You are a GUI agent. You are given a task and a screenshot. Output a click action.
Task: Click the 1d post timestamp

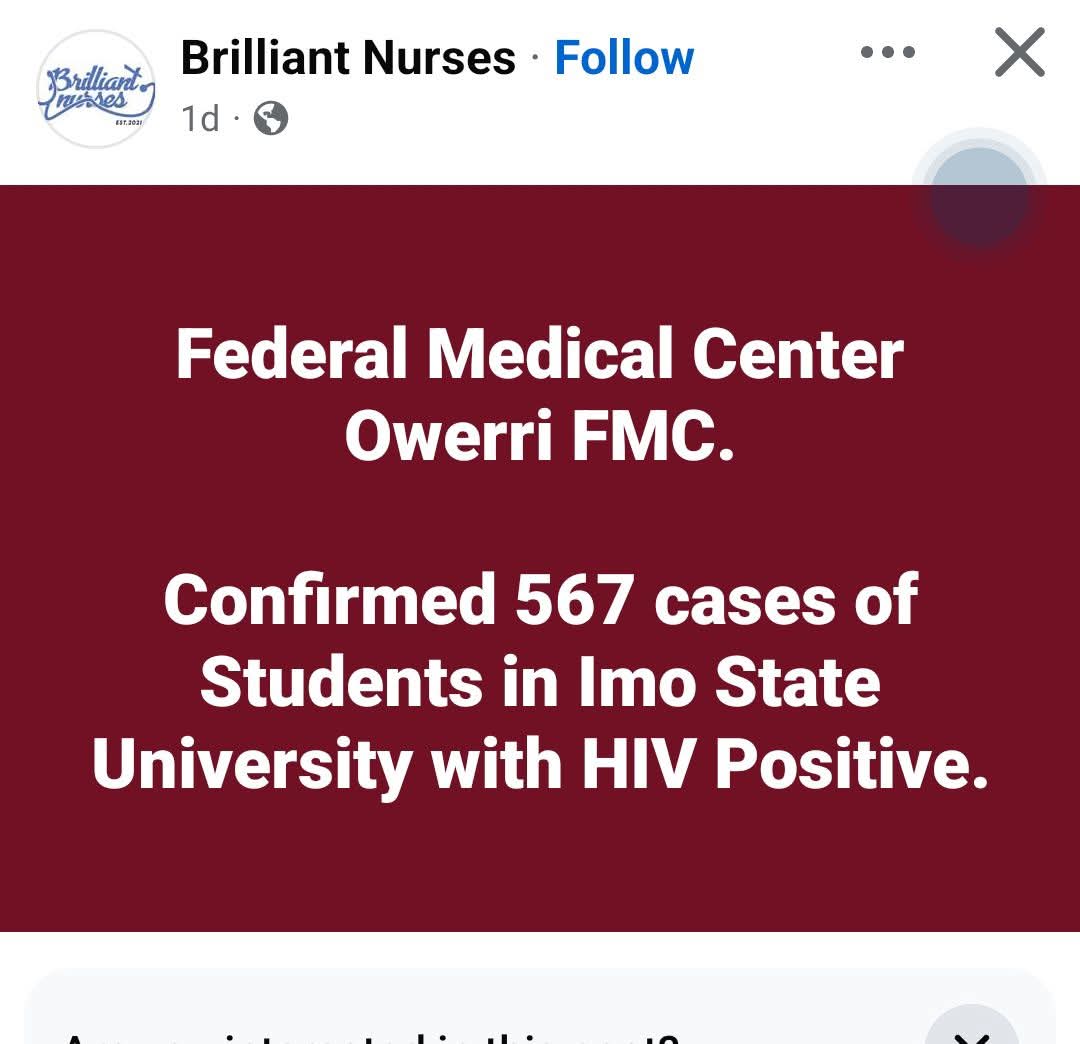pyautogui.click(x=200, y=119)
